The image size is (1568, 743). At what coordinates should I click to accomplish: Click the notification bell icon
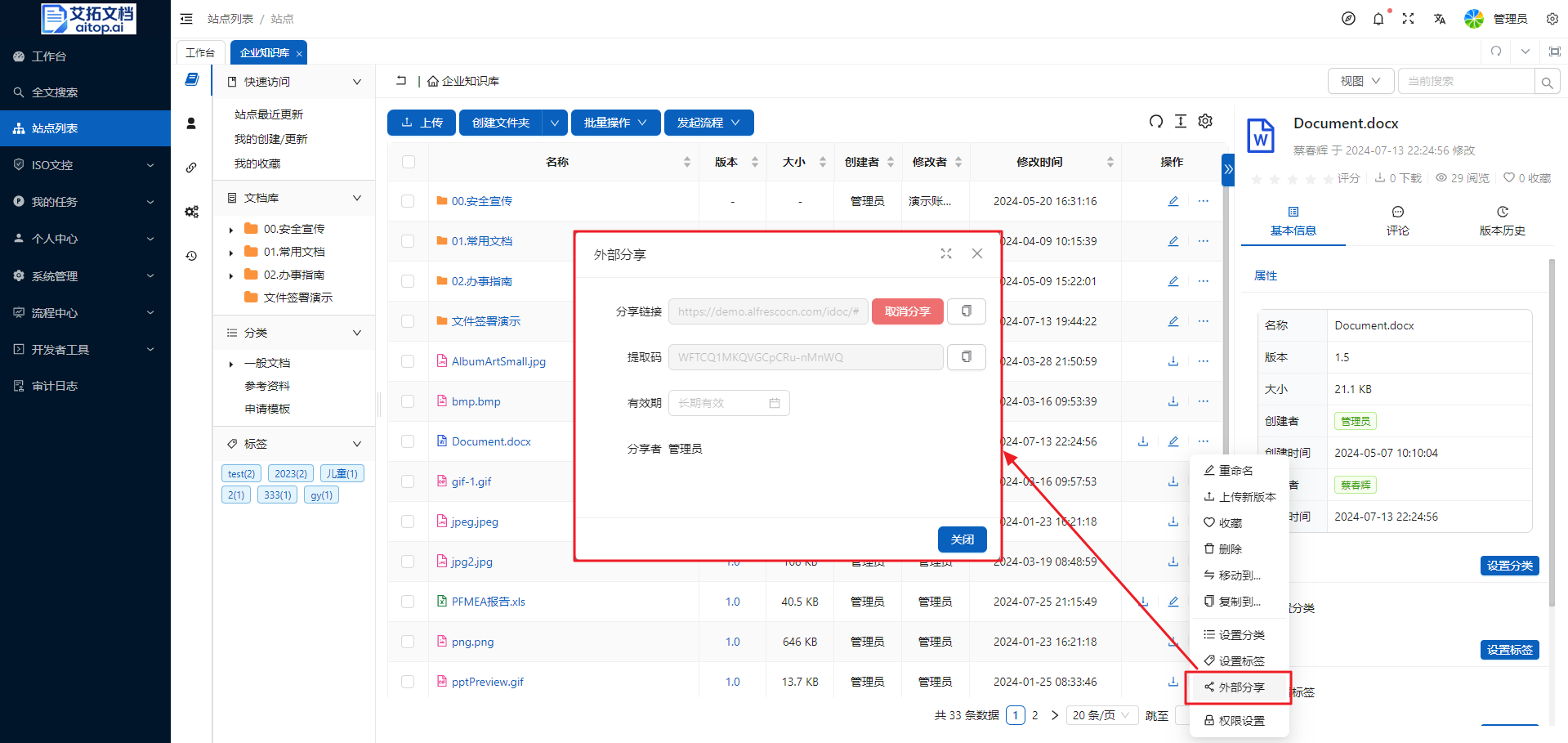click(x=1378, y=19)
